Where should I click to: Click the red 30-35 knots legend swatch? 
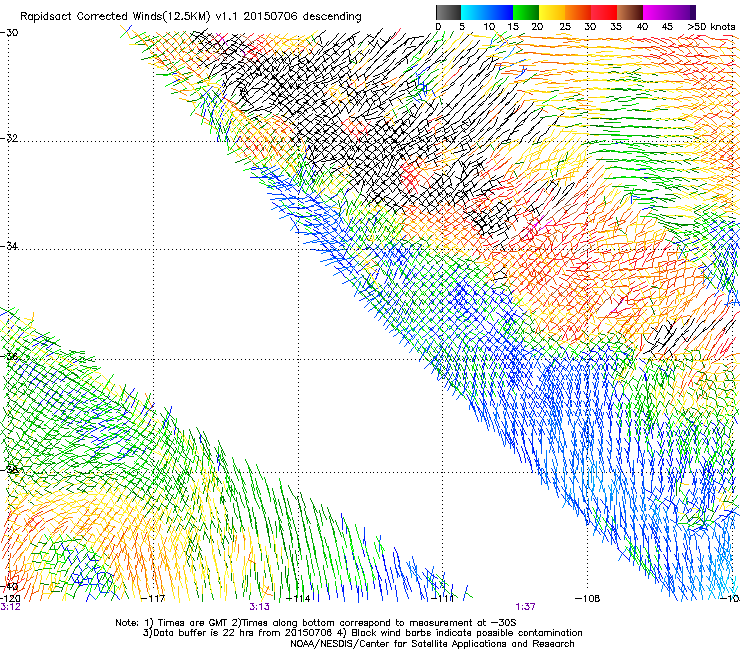[604, 12]
